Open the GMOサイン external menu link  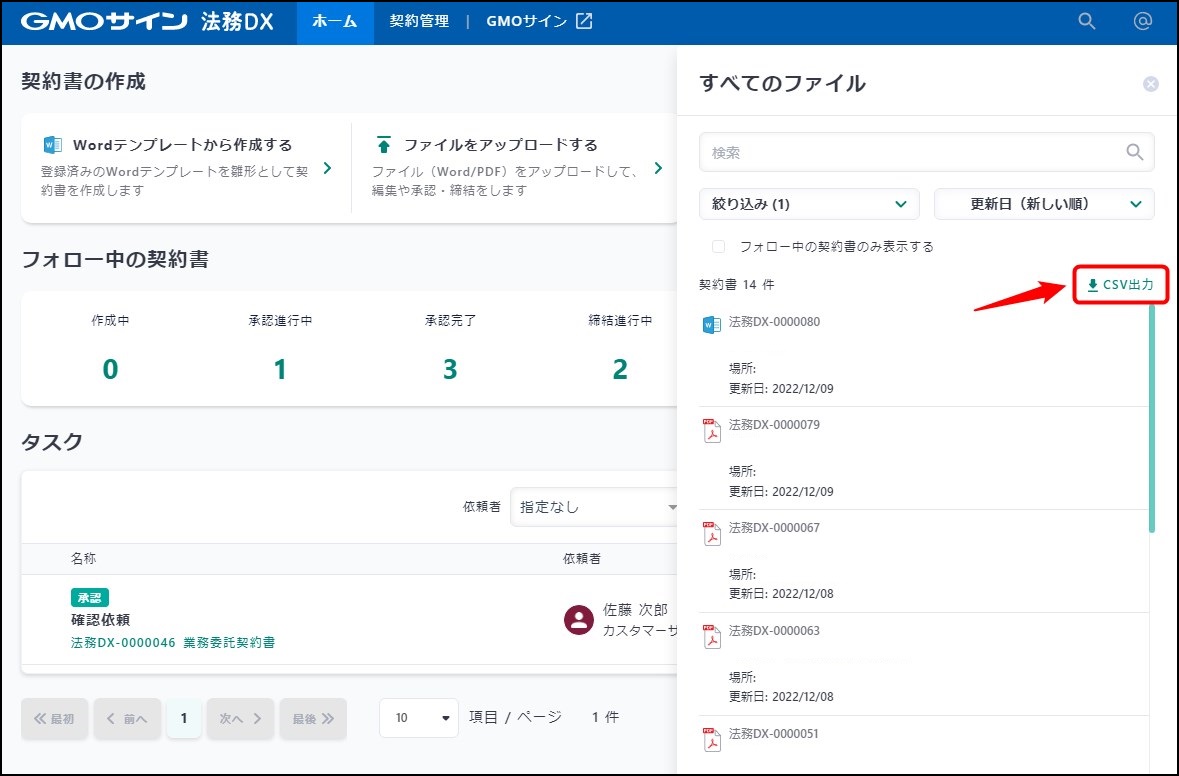tap(539, 22)
